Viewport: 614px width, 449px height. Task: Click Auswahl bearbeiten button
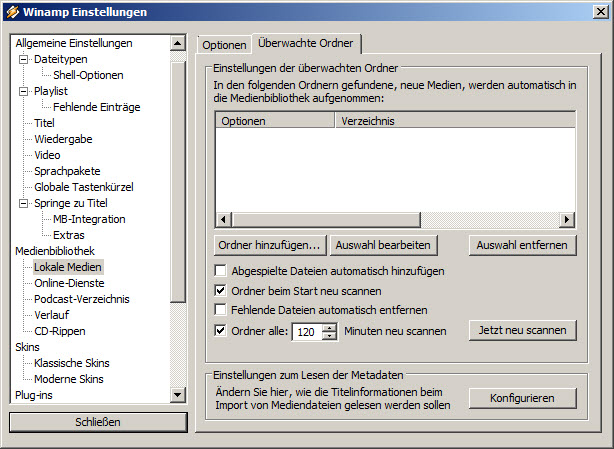tap(383, 245)
